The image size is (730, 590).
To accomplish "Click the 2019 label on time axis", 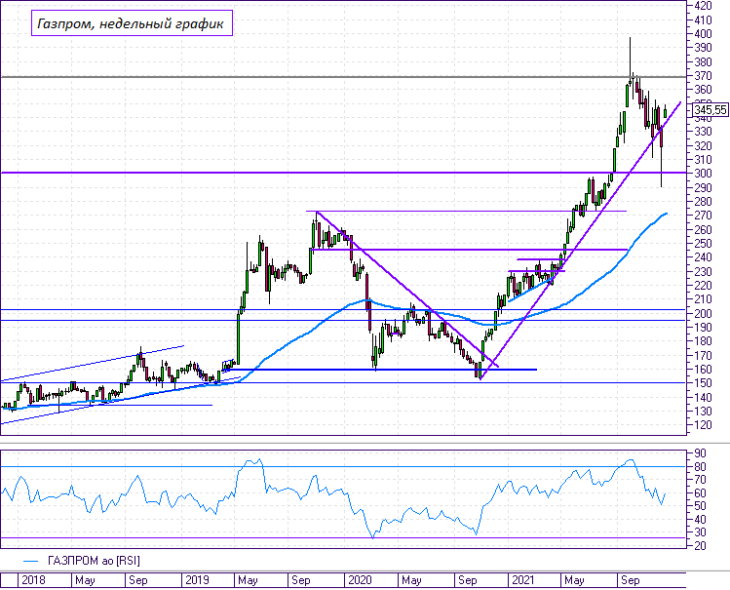I will tap(197, 580).
